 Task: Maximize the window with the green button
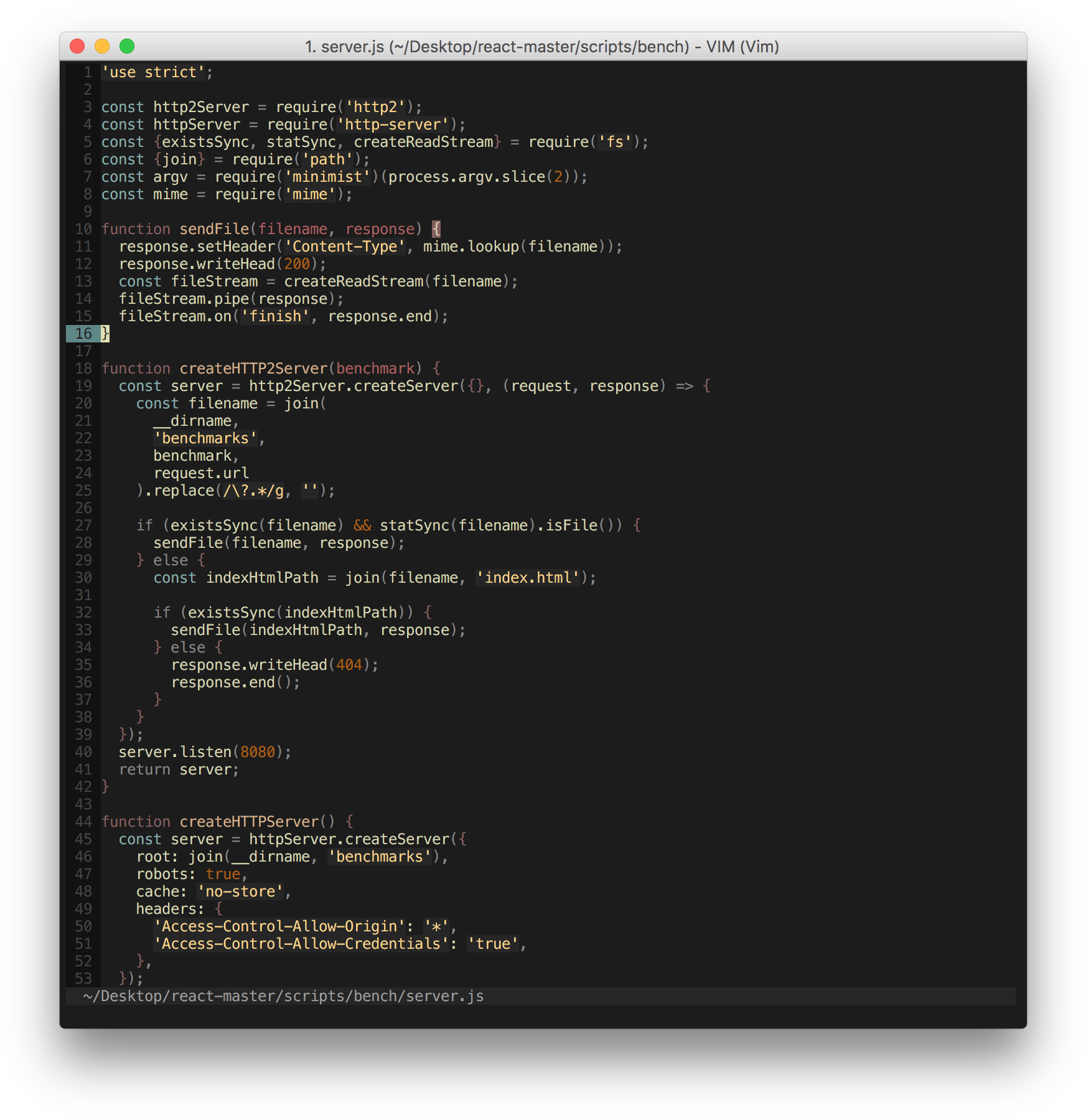pos(127,46)
